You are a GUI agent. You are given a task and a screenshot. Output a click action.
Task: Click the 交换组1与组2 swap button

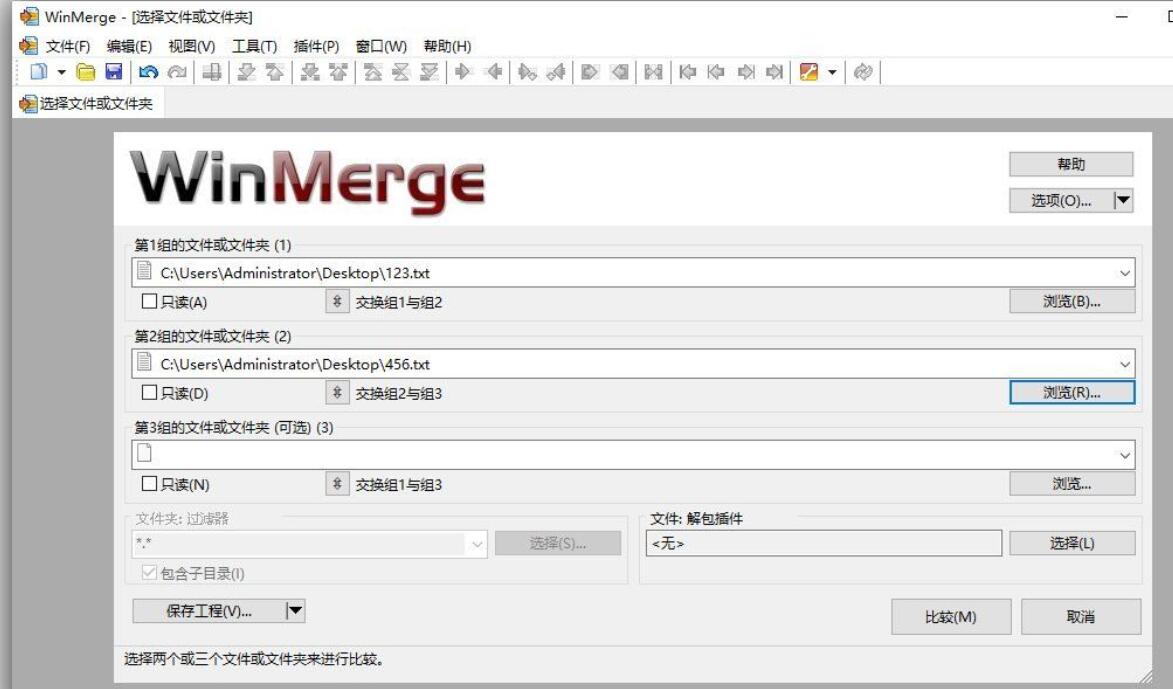[x=337, y=301]
